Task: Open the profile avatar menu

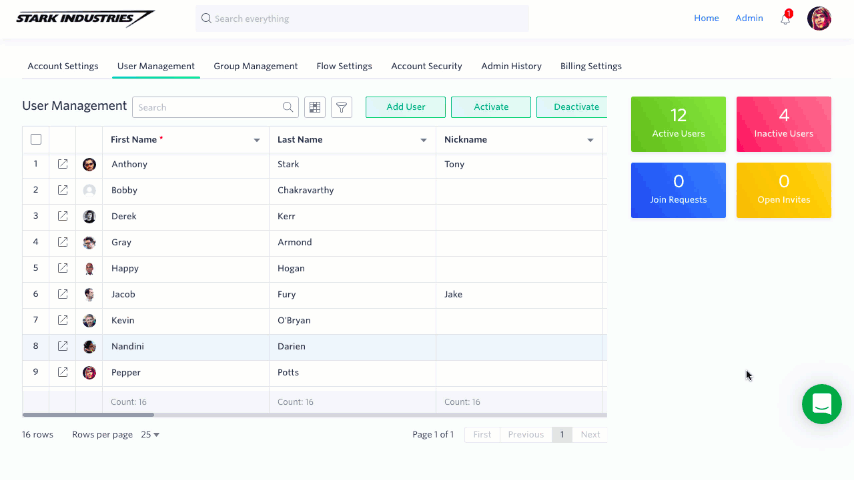Action: (819, 19)
